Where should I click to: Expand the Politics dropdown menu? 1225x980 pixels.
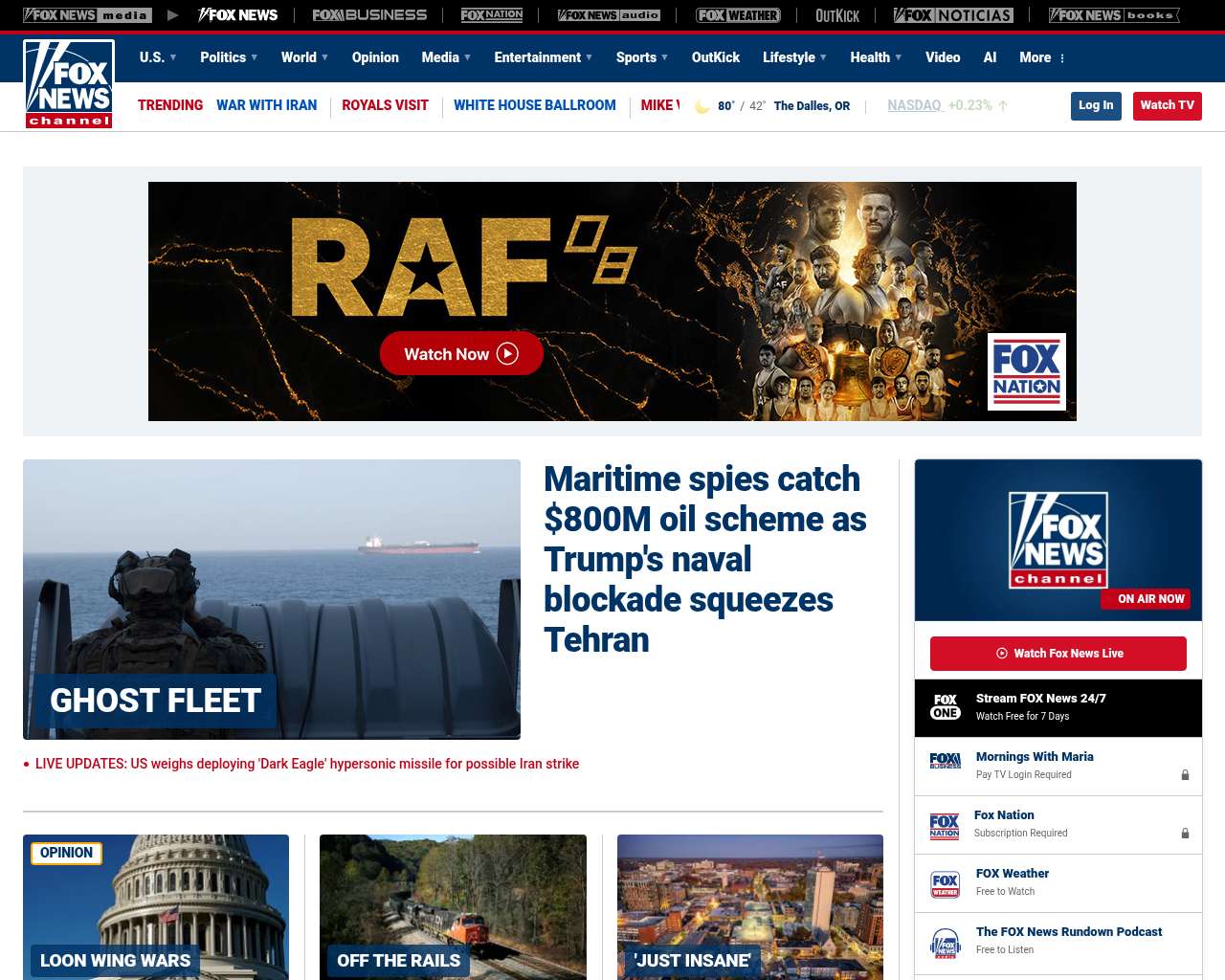[229, 57]
